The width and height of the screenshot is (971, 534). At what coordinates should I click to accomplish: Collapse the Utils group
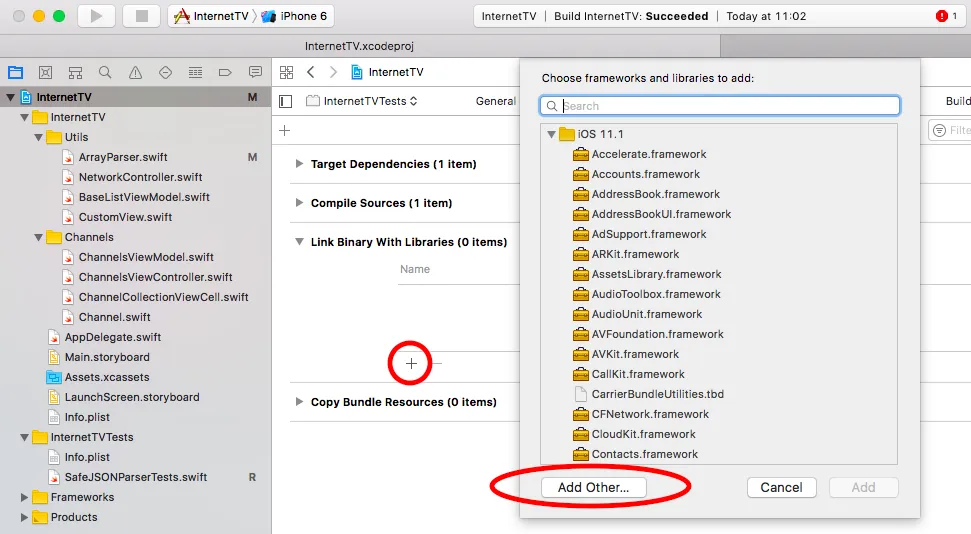coord(38,138)
